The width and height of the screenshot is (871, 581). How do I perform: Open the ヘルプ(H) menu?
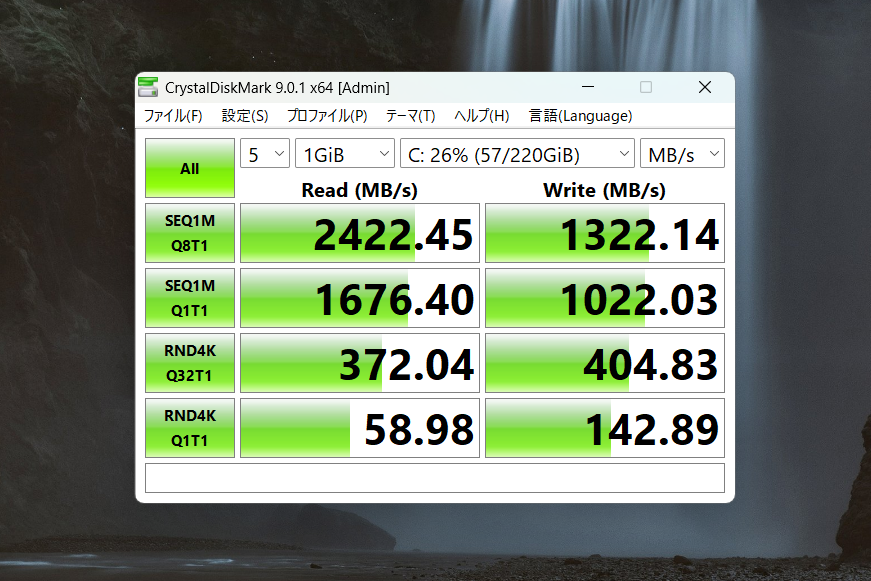point(482,116)
